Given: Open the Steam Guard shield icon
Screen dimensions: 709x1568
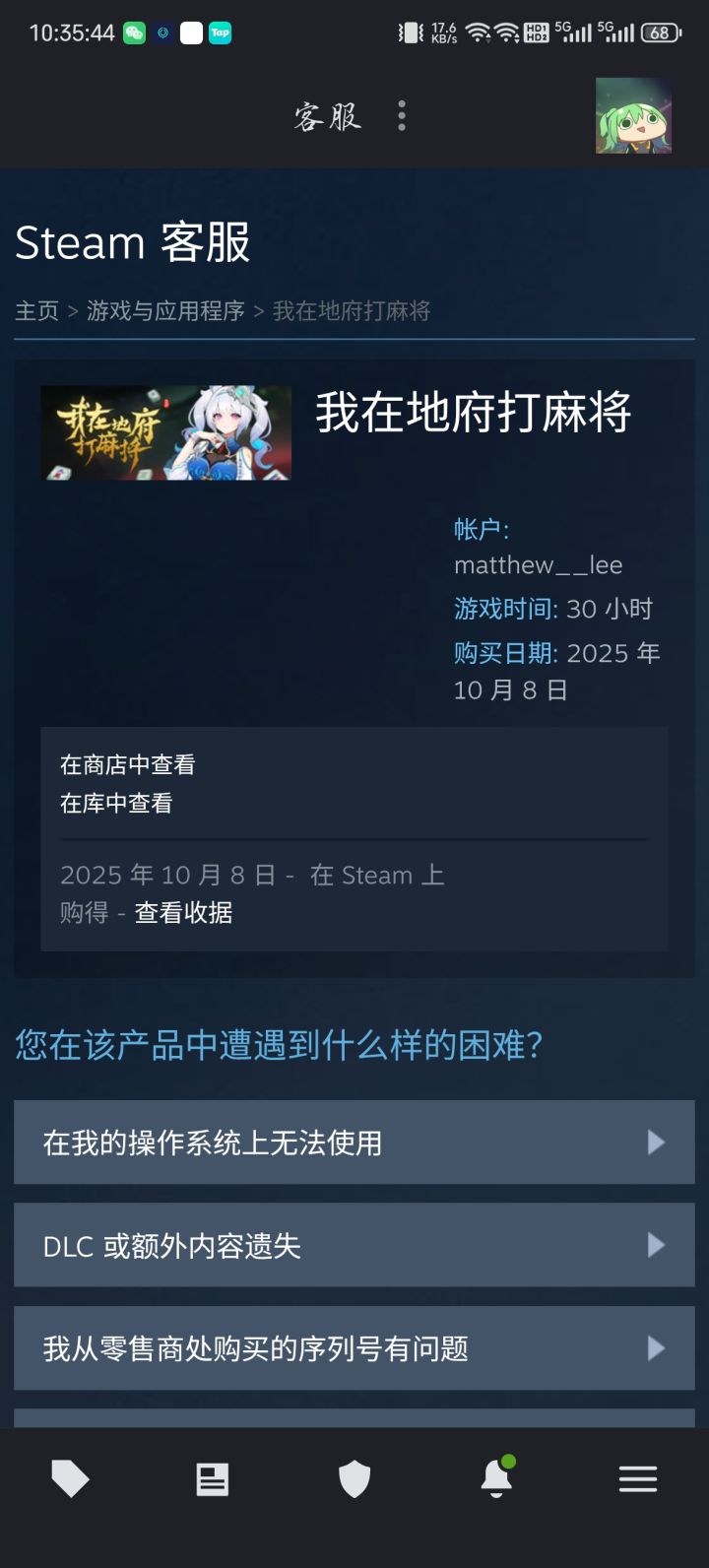Looking at the screenshot, I should point(354,1478).
